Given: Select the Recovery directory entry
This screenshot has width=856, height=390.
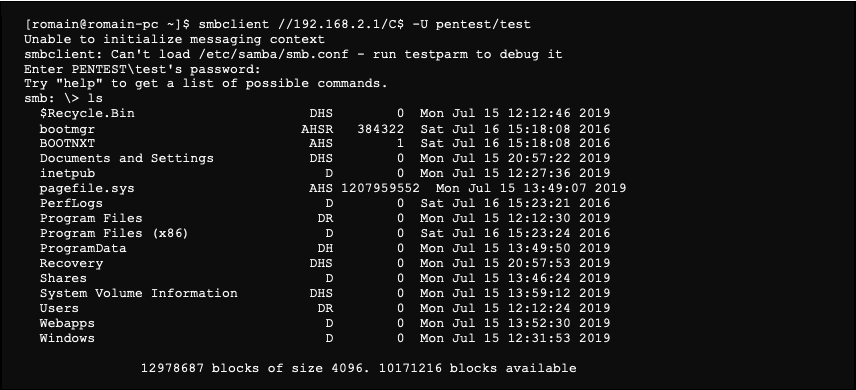Looking at the screenshot, I should click(x=71, y=263).
